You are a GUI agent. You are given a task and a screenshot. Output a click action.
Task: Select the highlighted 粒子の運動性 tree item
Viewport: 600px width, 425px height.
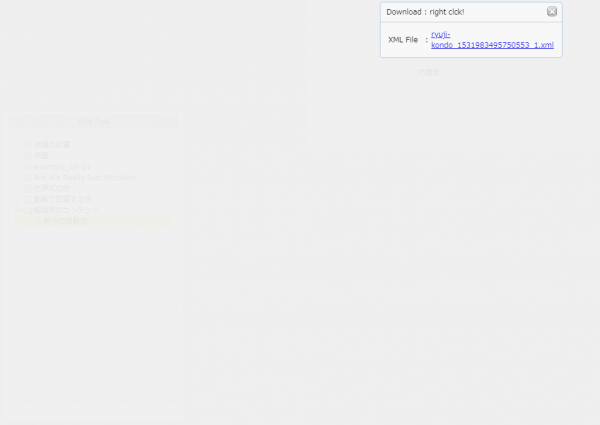click(65, 221)
